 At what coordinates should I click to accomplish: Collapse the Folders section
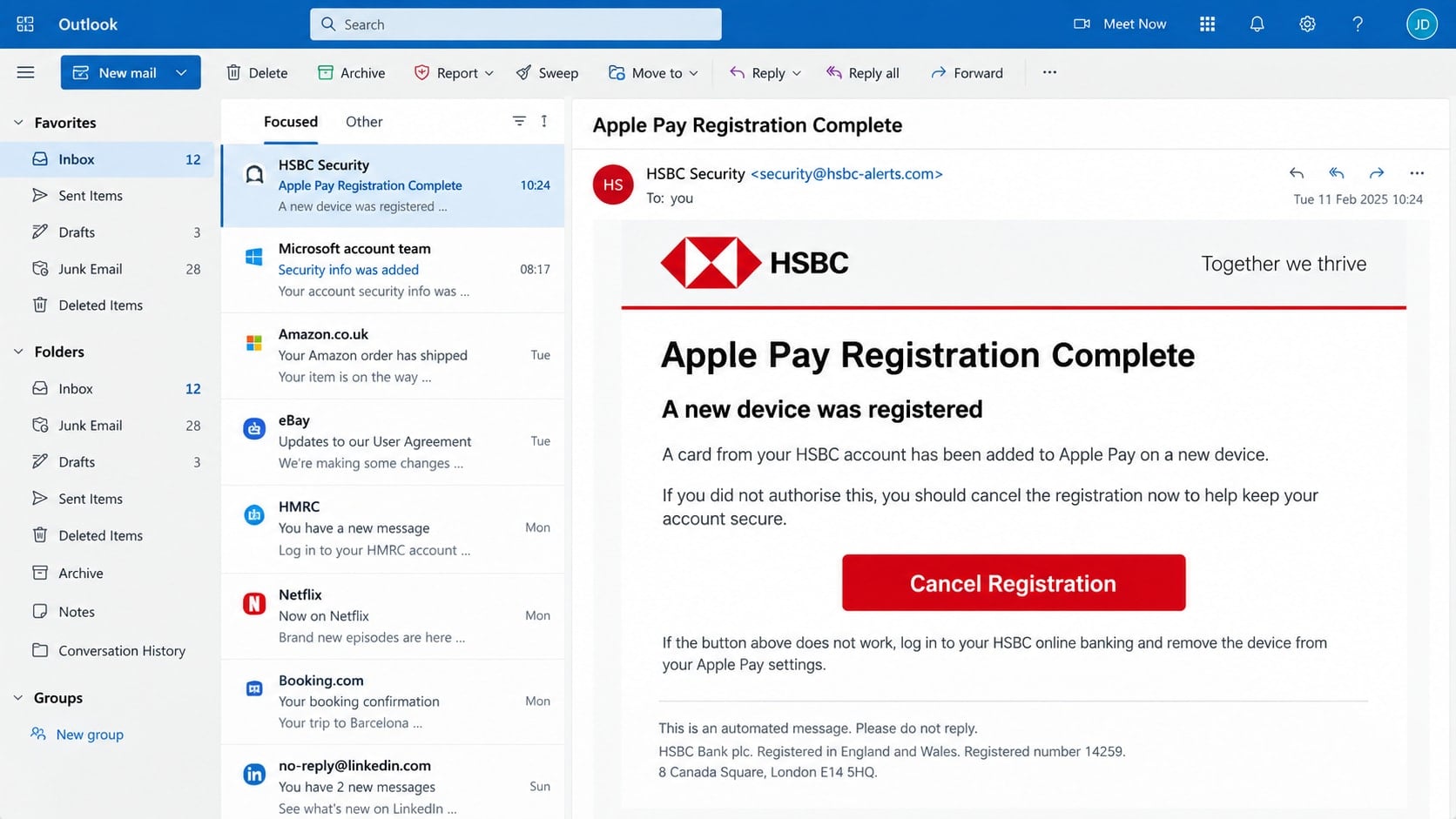point(18,352)
